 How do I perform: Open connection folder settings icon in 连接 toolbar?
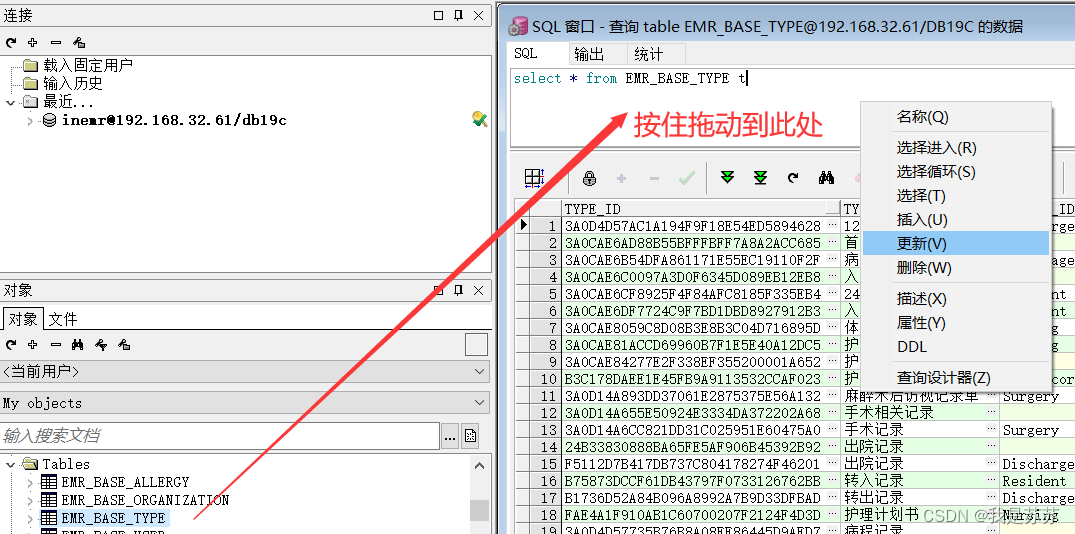tap(79, 43)
